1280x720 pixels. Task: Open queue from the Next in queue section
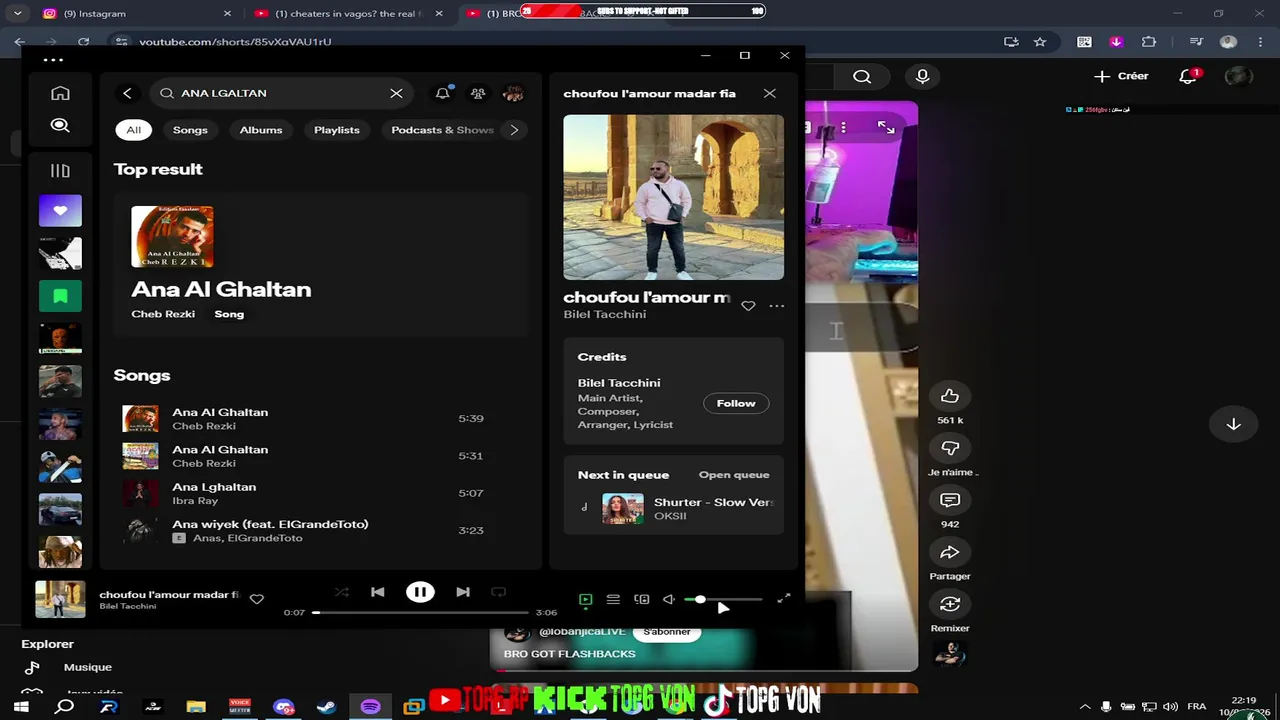pos(734,475)
